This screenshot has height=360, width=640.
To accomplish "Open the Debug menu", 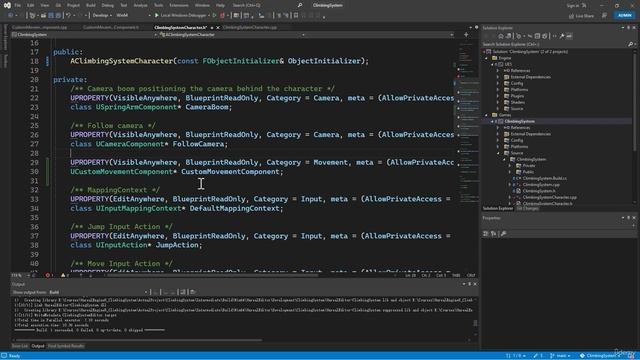I will pyautogui.click(x=108, y=5).
